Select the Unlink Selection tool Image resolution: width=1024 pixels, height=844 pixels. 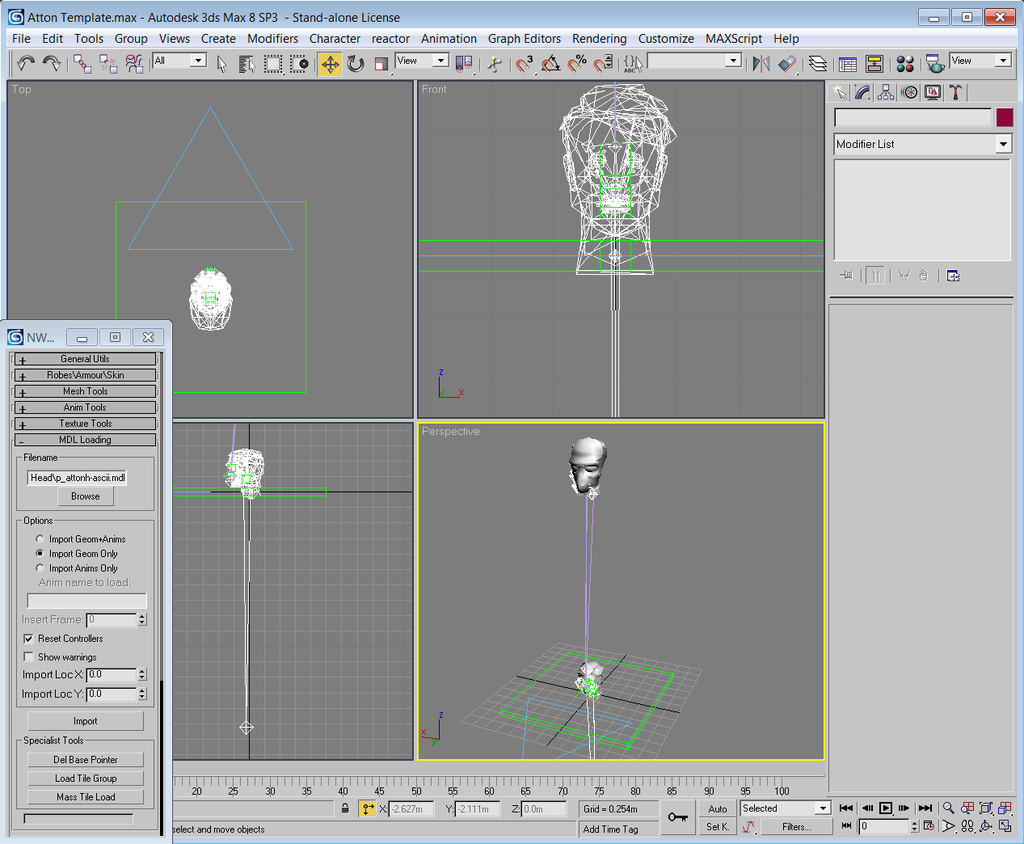(x=108, y=63)
